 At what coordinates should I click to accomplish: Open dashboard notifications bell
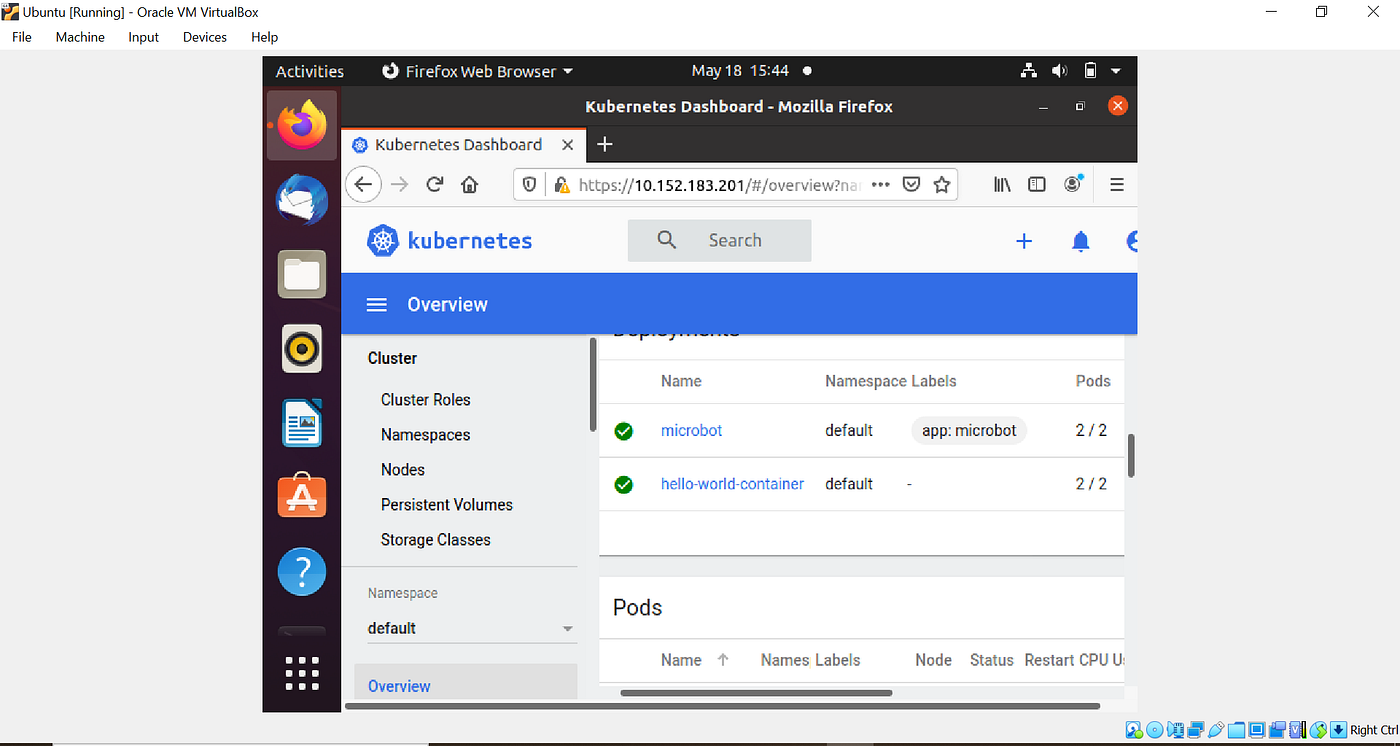click(x=1080, y=240)
